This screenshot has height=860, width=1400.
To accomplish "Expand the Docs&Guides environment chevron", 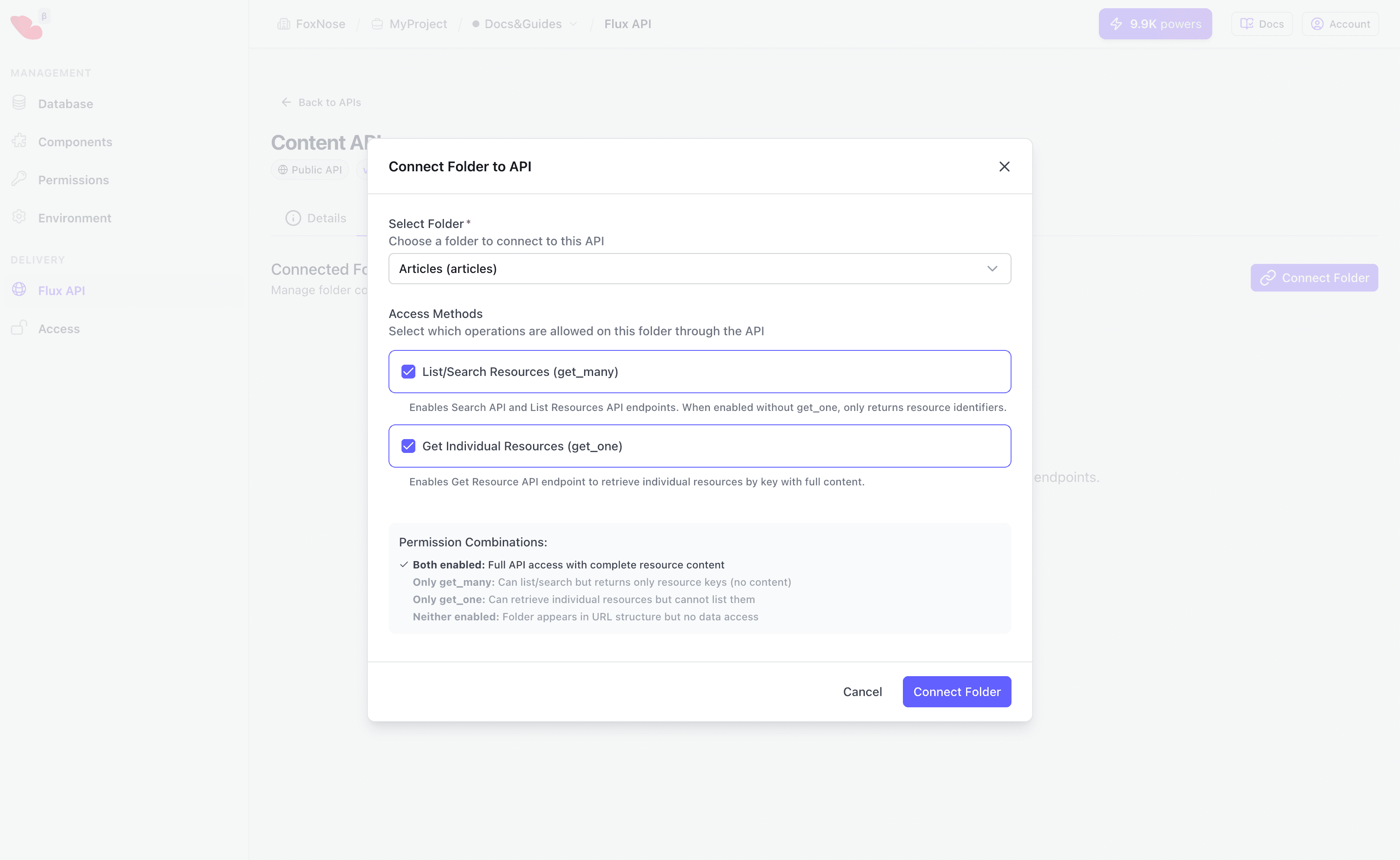I will (573, 24).
